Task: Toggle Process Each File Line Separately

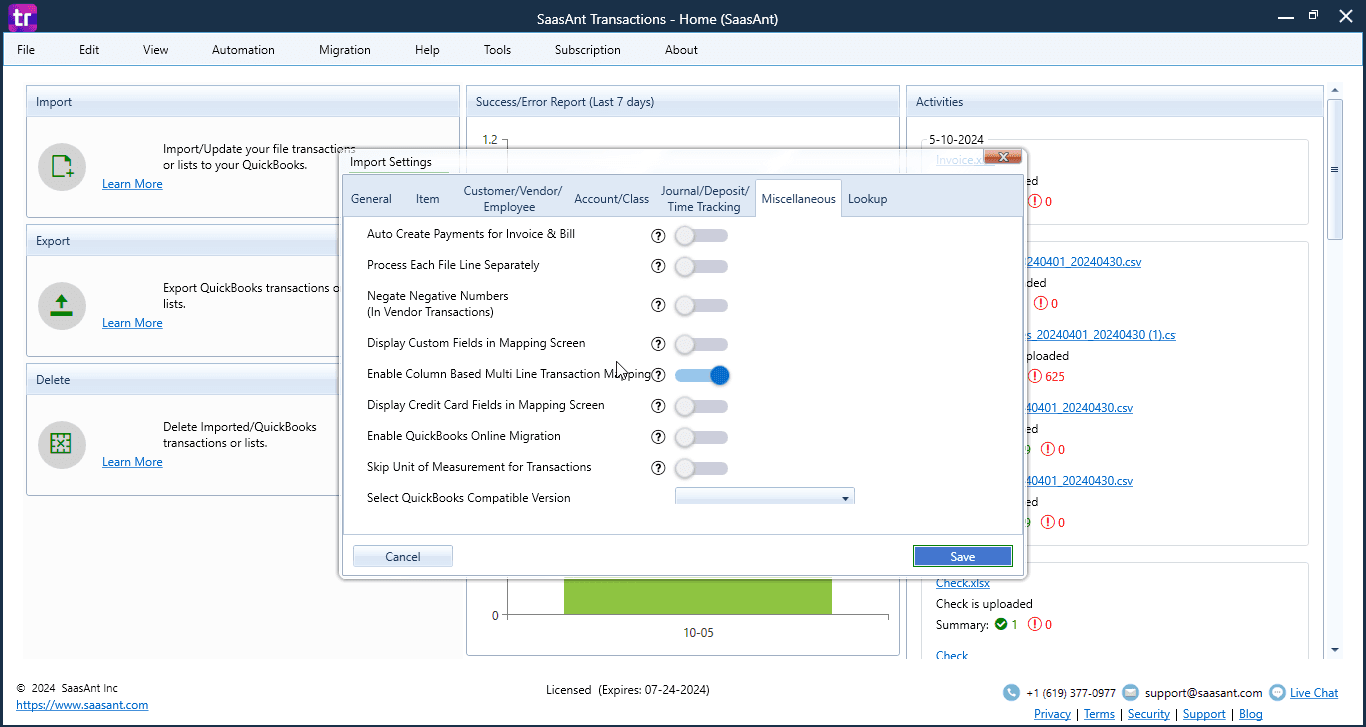Action: point(701,267)
